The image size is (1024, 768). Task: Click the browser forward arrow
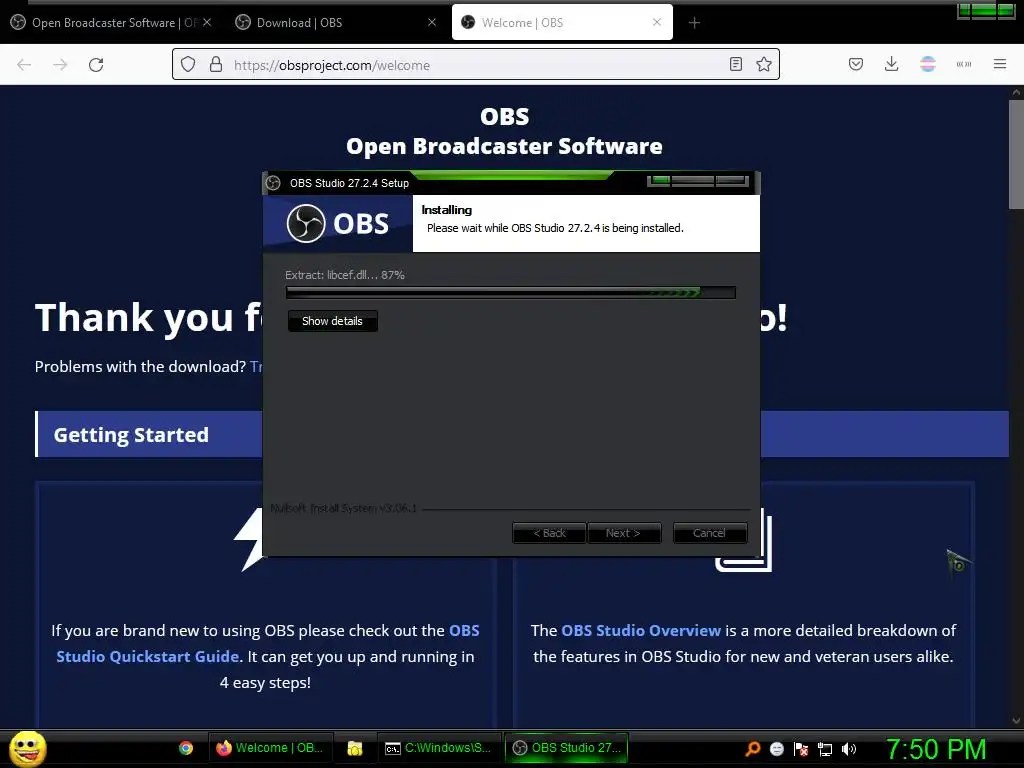[x=60, y=65]
